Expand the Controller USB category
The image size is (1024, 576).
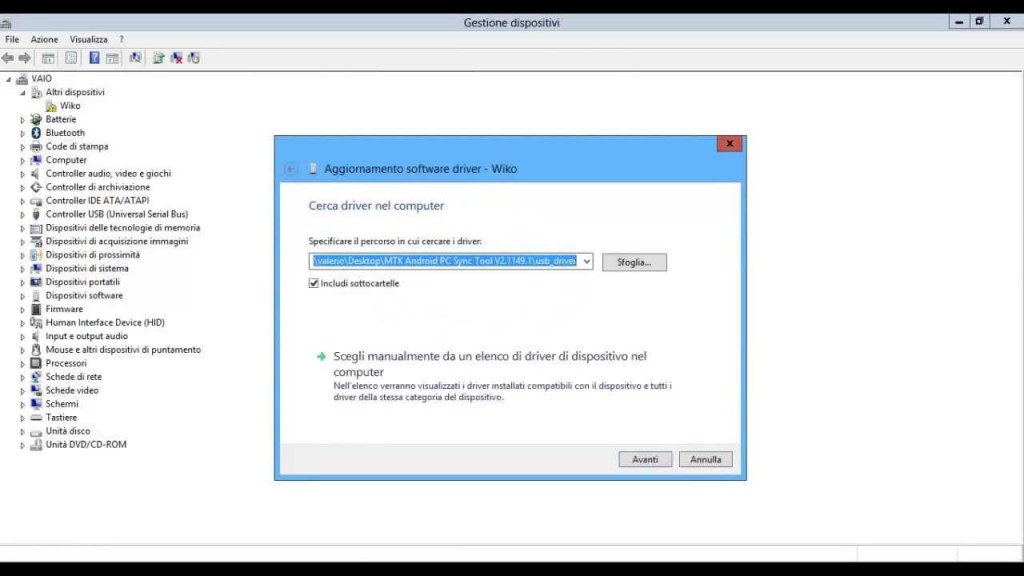tap(23, 215)
